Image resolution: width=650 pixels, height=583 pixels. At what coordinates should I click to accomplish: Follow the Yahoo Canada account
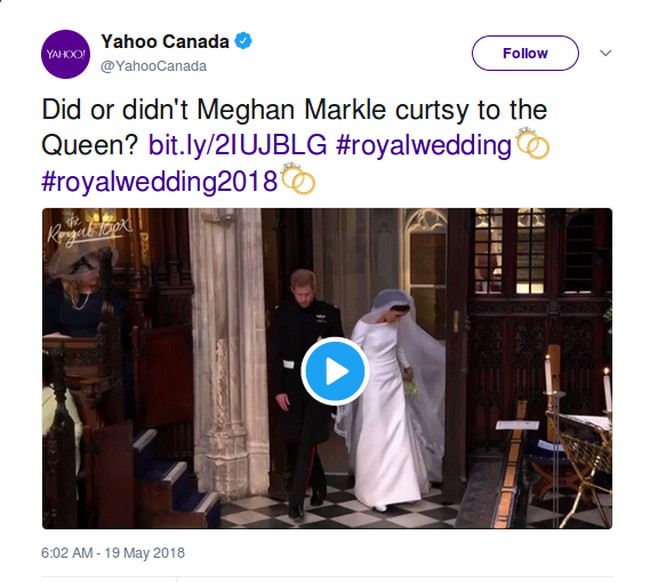[524, 53]
